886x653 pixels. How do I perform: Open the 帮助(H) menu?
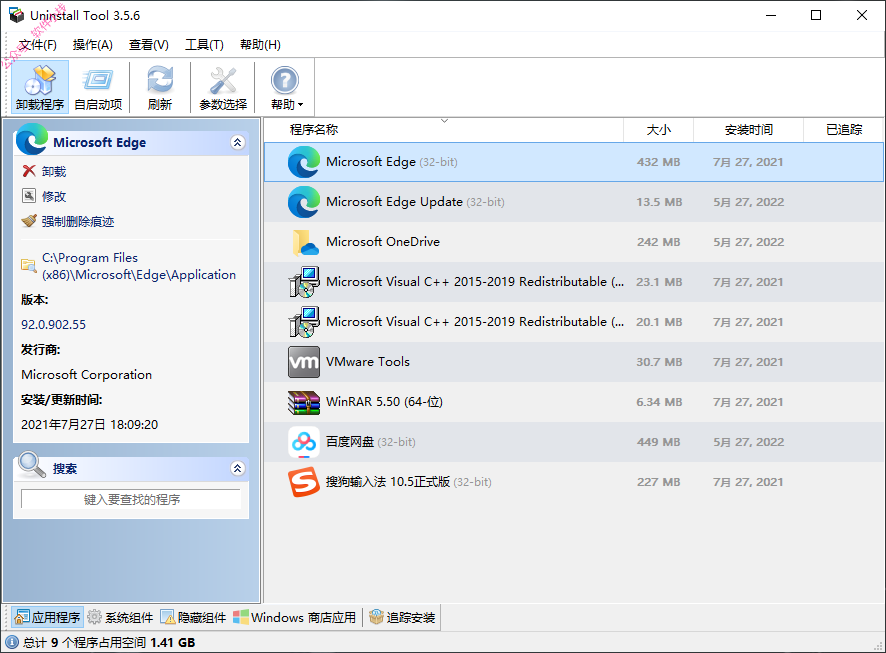pos(260,45)
